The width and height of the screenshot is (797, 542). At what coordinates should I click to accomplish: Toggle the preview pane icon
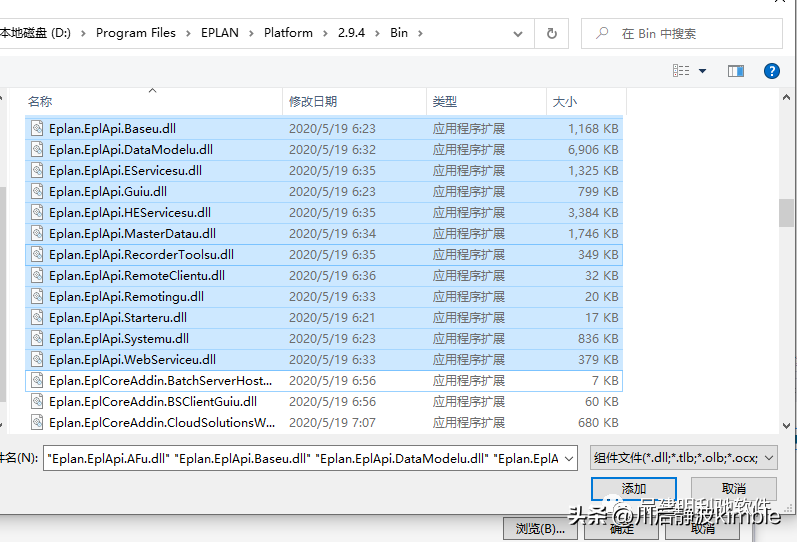[x=736, y=71]
